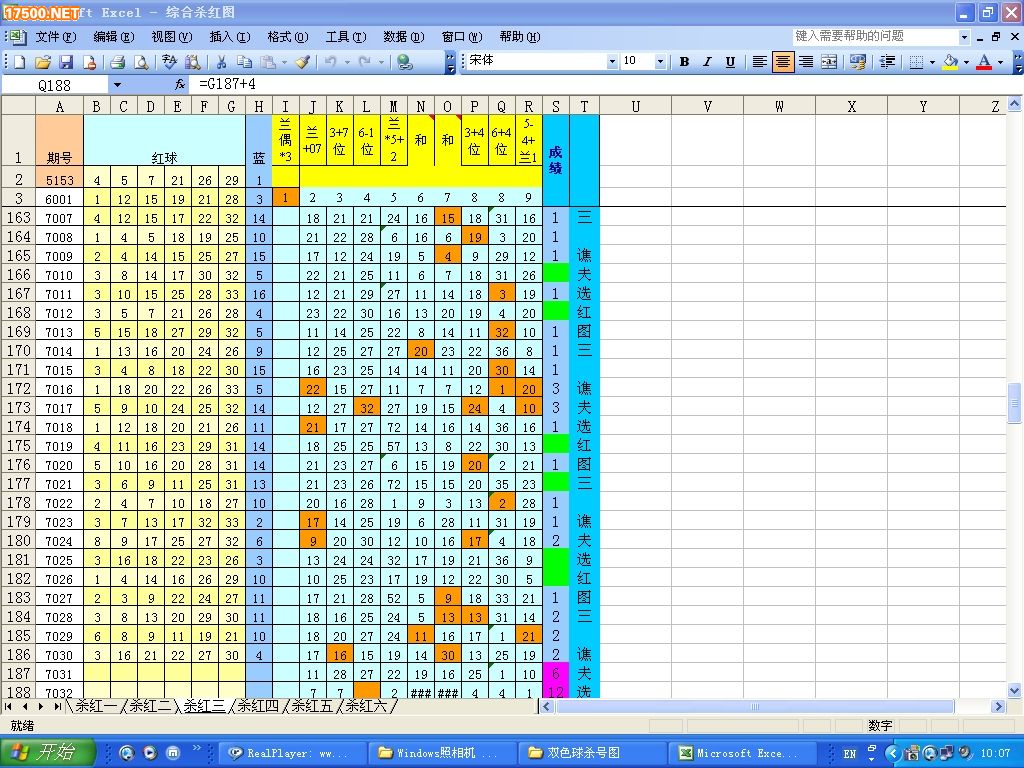Select column U header
The height and width of the screenshot is (768, 1024).
pos(635,106)
